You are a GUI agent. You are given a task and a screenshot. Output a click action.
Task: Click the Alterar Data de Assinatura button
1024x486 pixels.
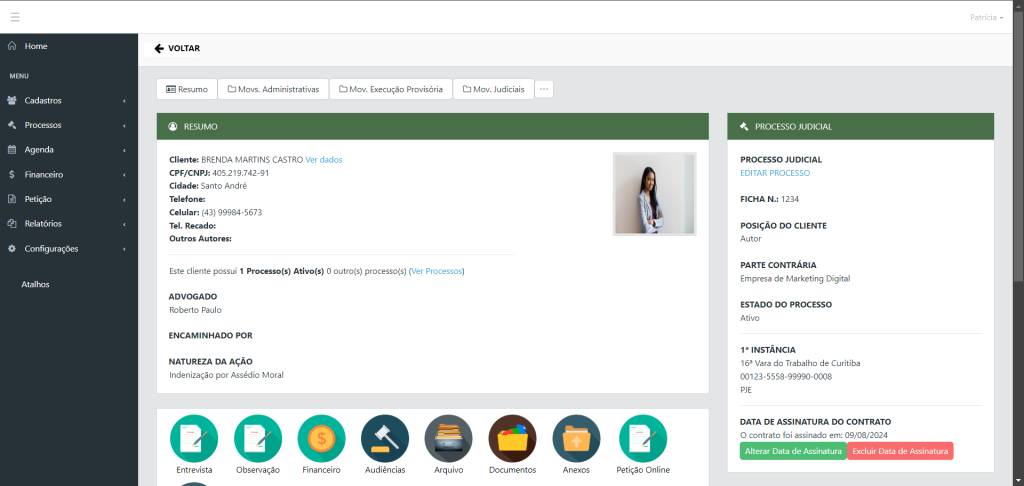click(793, 452)
